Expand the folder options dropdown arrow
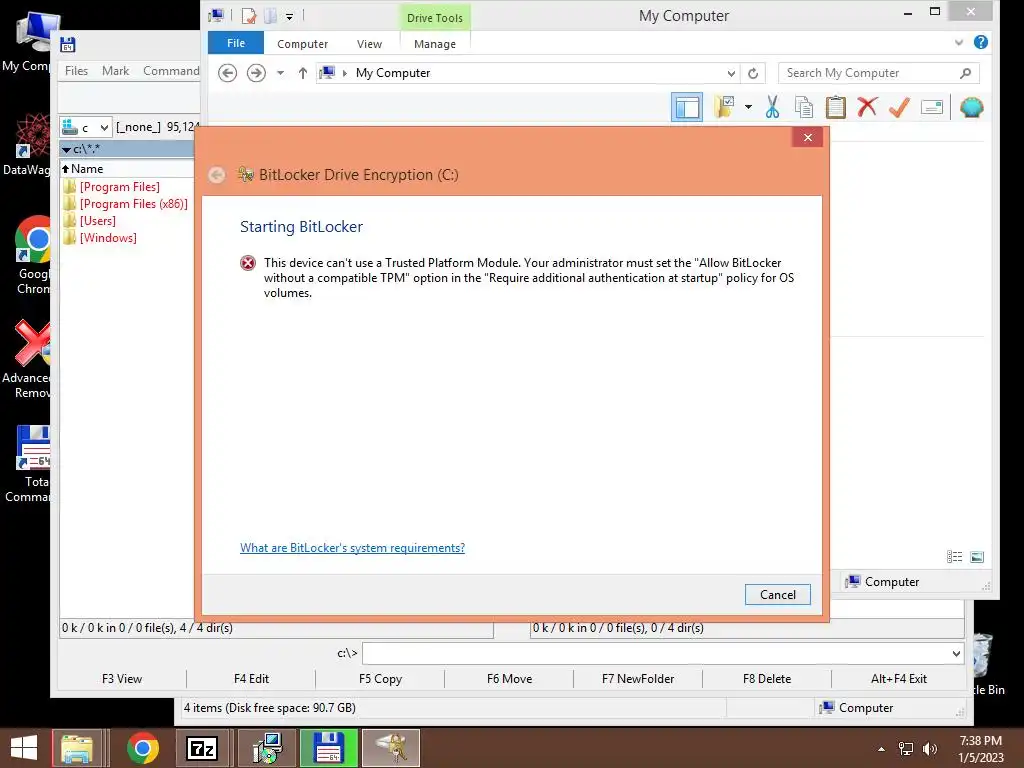1024x768 pixels. tap(748, 106)
